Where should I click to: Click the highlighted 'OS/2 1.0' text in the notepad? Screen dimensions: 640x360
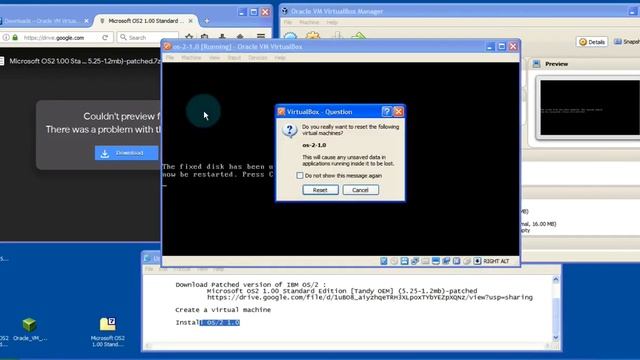pos(220,322)
